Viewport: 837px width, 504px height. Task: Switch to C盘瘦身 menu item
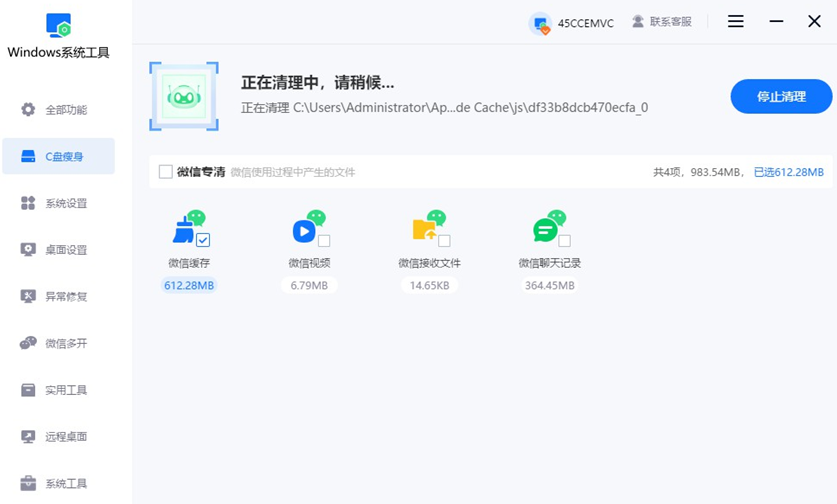[59, 156]
